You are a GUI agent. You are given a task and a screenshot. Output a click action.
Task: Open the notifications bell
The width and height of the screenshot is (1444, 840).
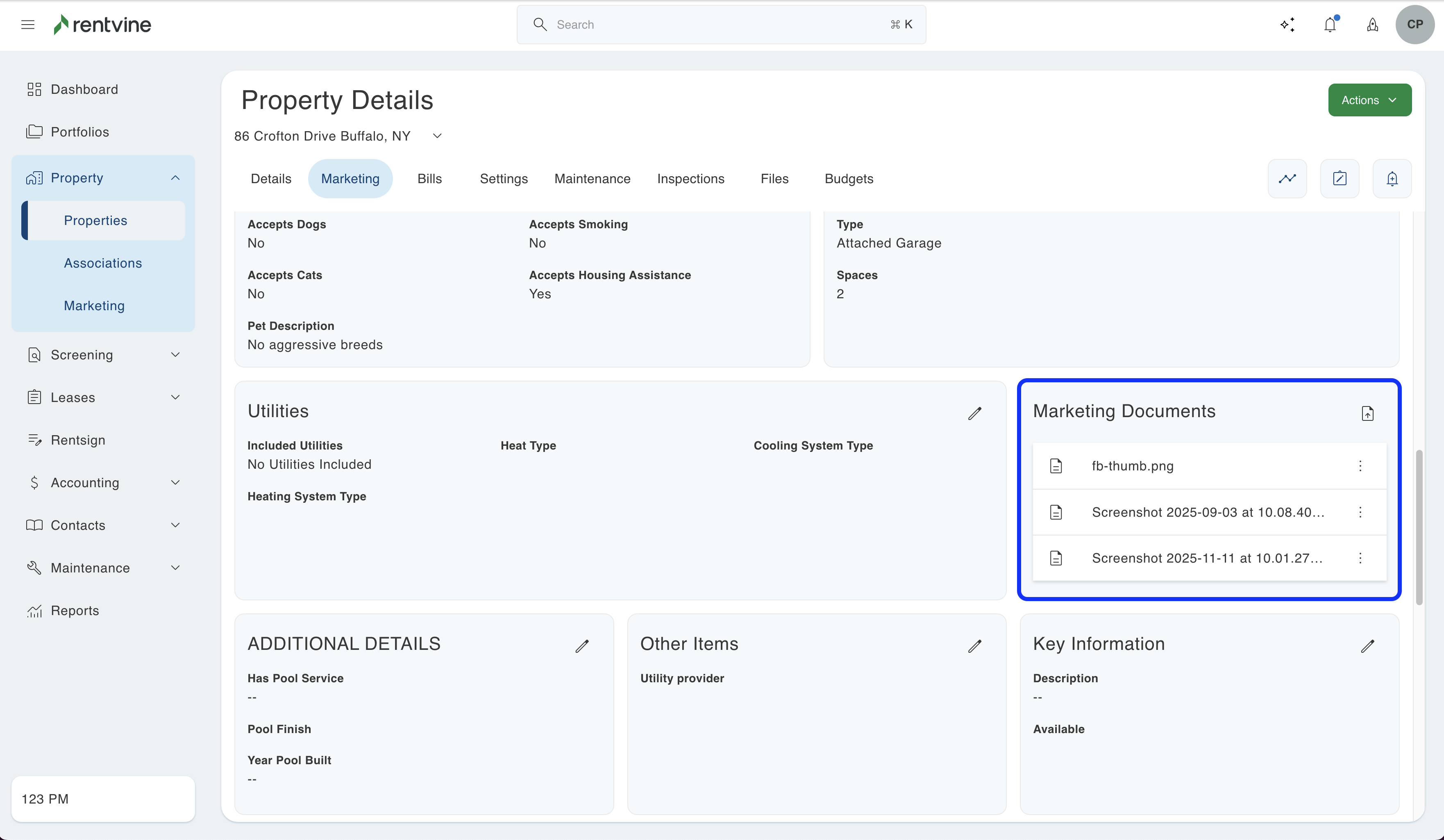tap(1330, 25)
